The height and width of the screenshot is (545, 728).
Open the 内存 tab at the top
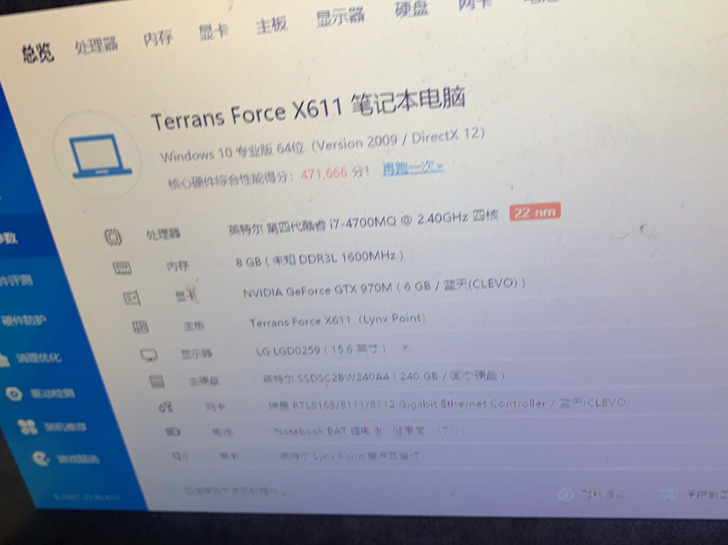[x=158, y=38]
